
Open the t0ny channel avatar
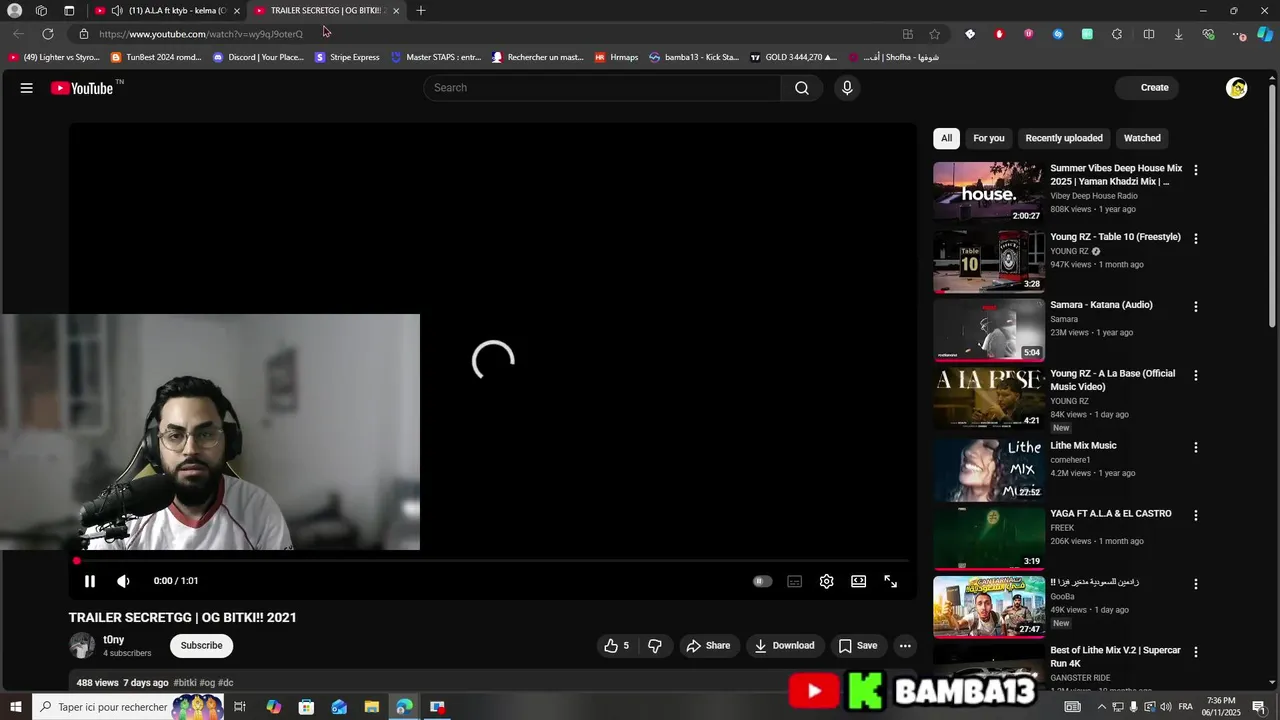click(x=82, y=645)
